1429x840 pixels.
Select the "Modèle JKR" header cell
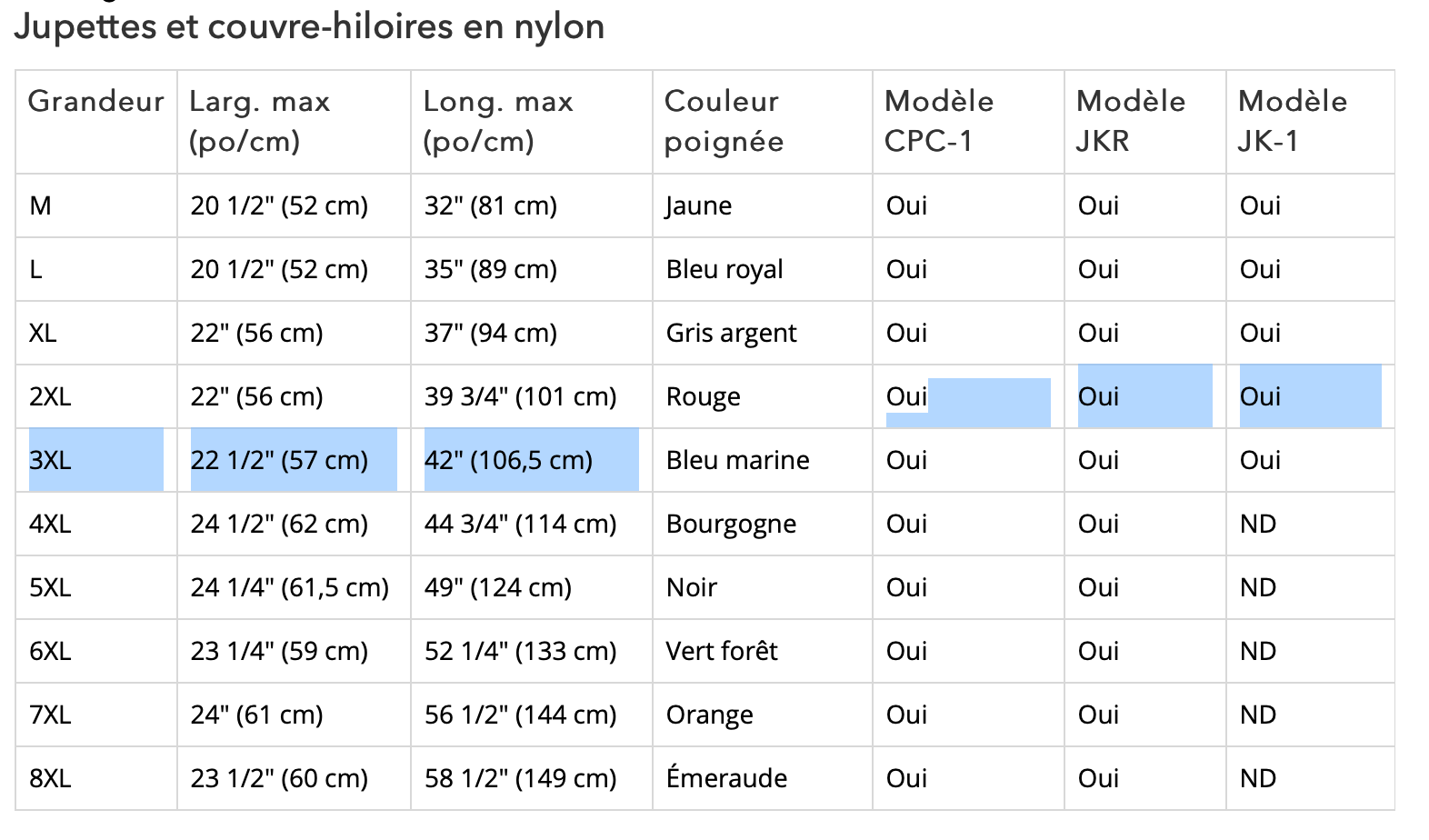point(1130,121)
